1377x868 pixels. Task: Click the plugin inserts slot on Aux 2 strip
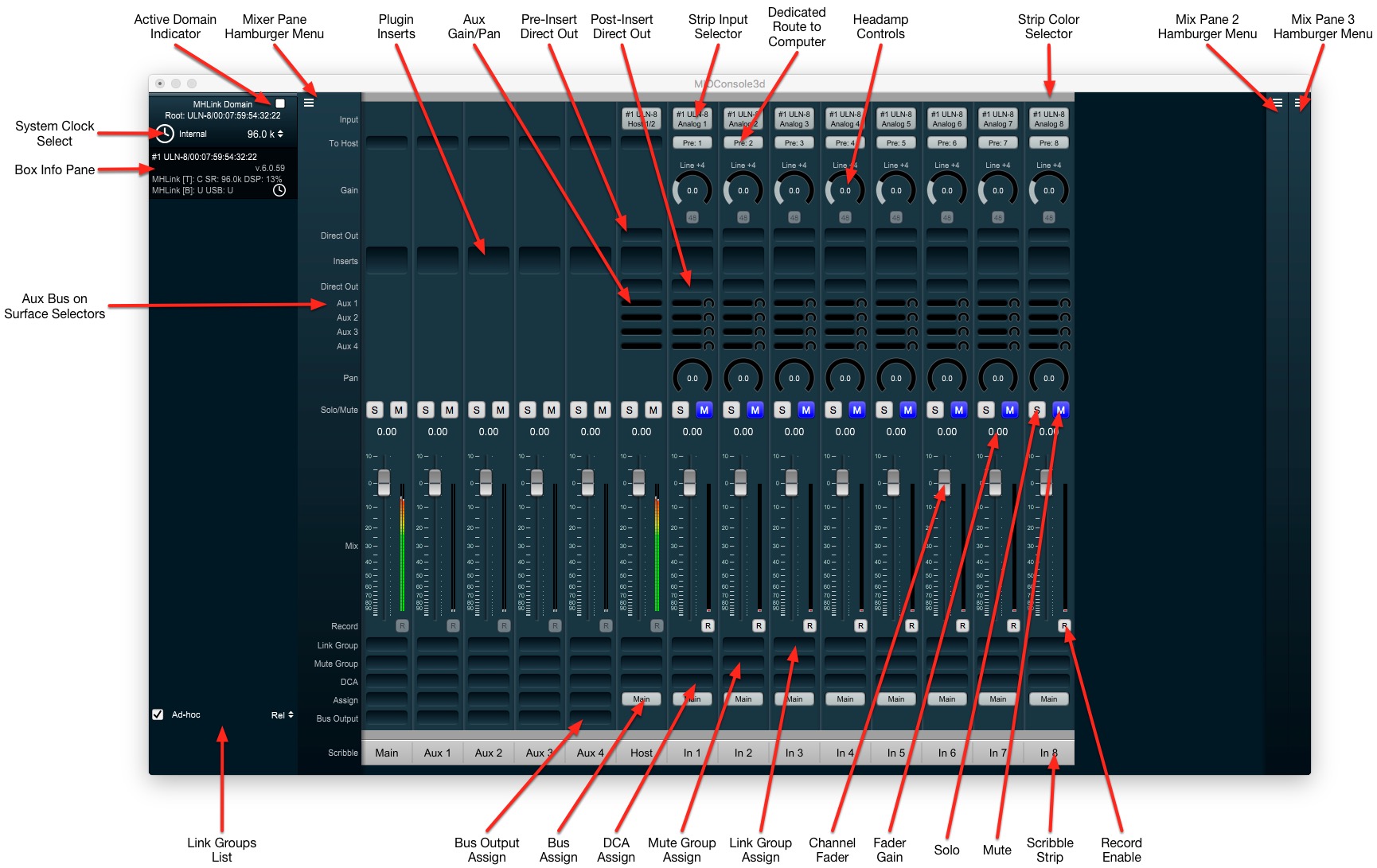tap(489, 260)
